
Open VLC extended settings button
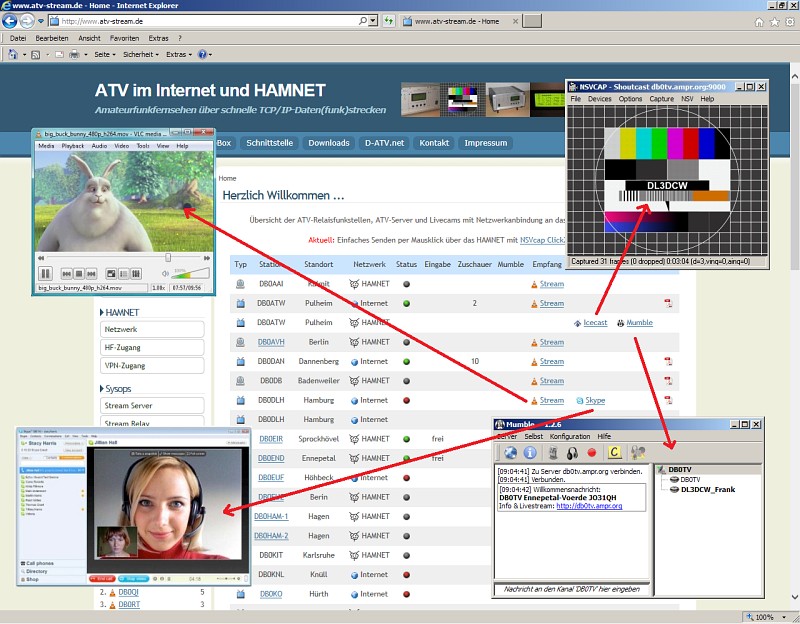pos(136,274)
